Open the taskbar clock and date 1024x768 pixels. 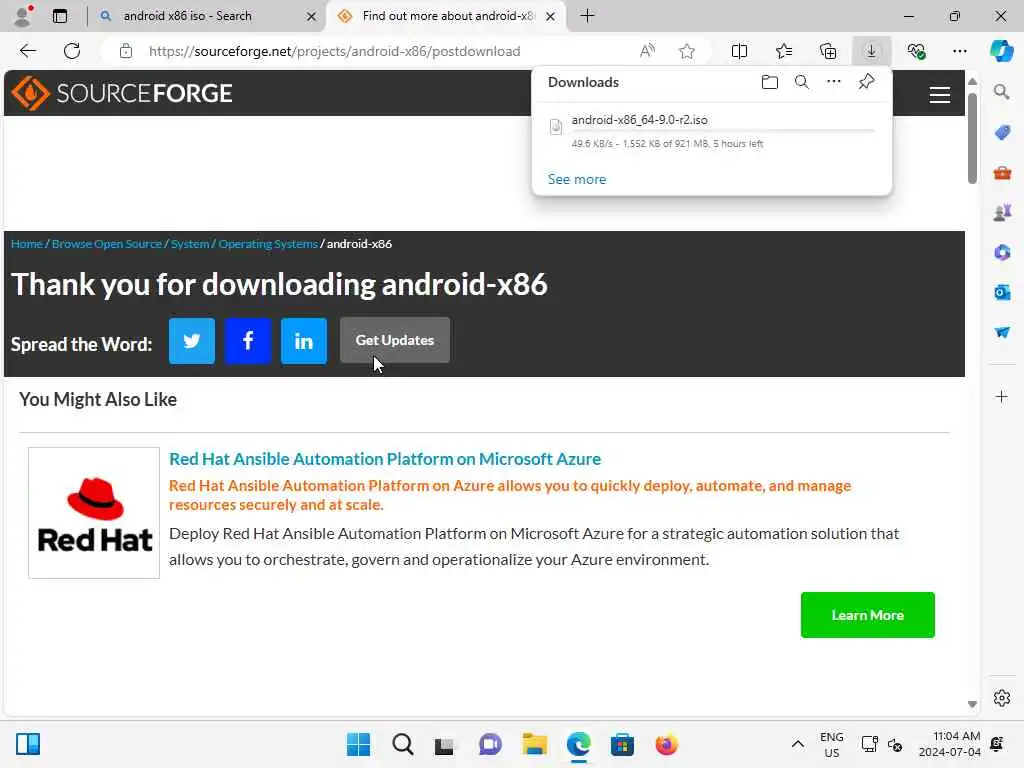click(x=950, y=744)
